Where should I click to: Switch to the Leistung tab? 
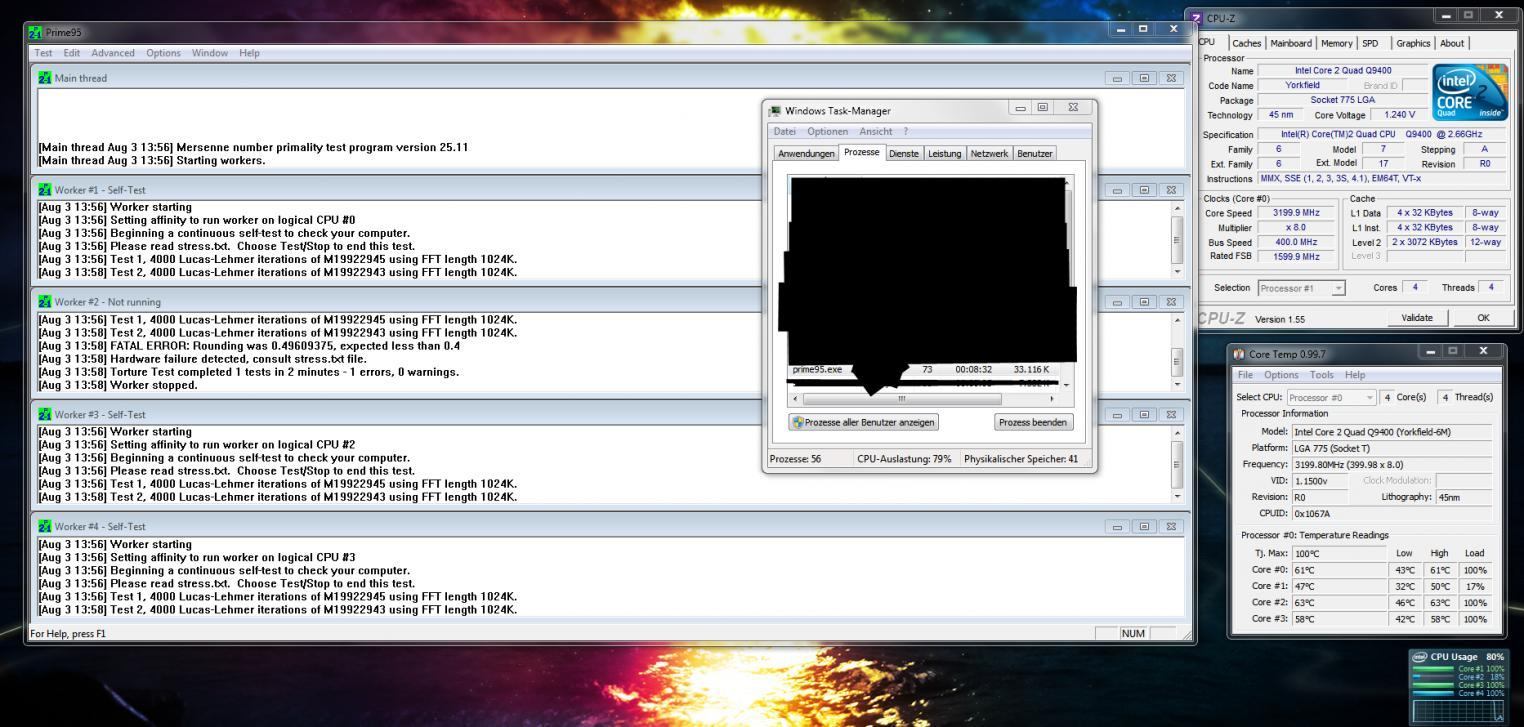(945, 153)
